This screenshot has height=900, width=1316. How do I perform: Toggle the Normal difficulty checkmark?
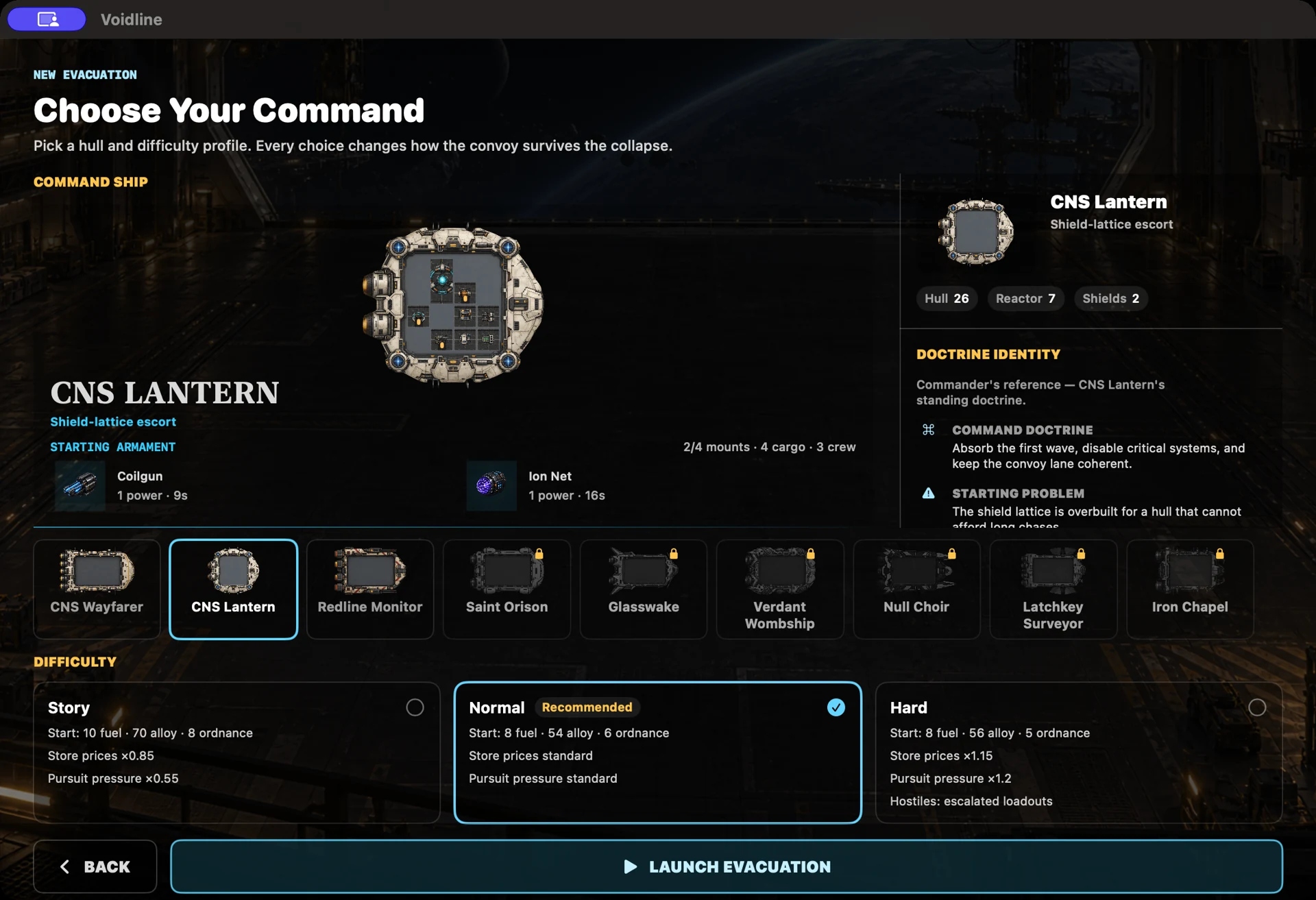pyautogui.click(x=836, y=707)
